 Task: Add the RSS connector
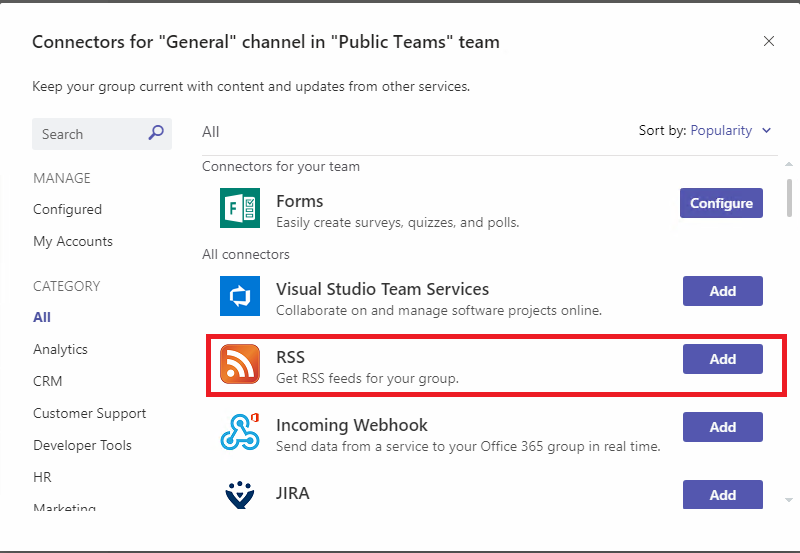pos(722,359)
